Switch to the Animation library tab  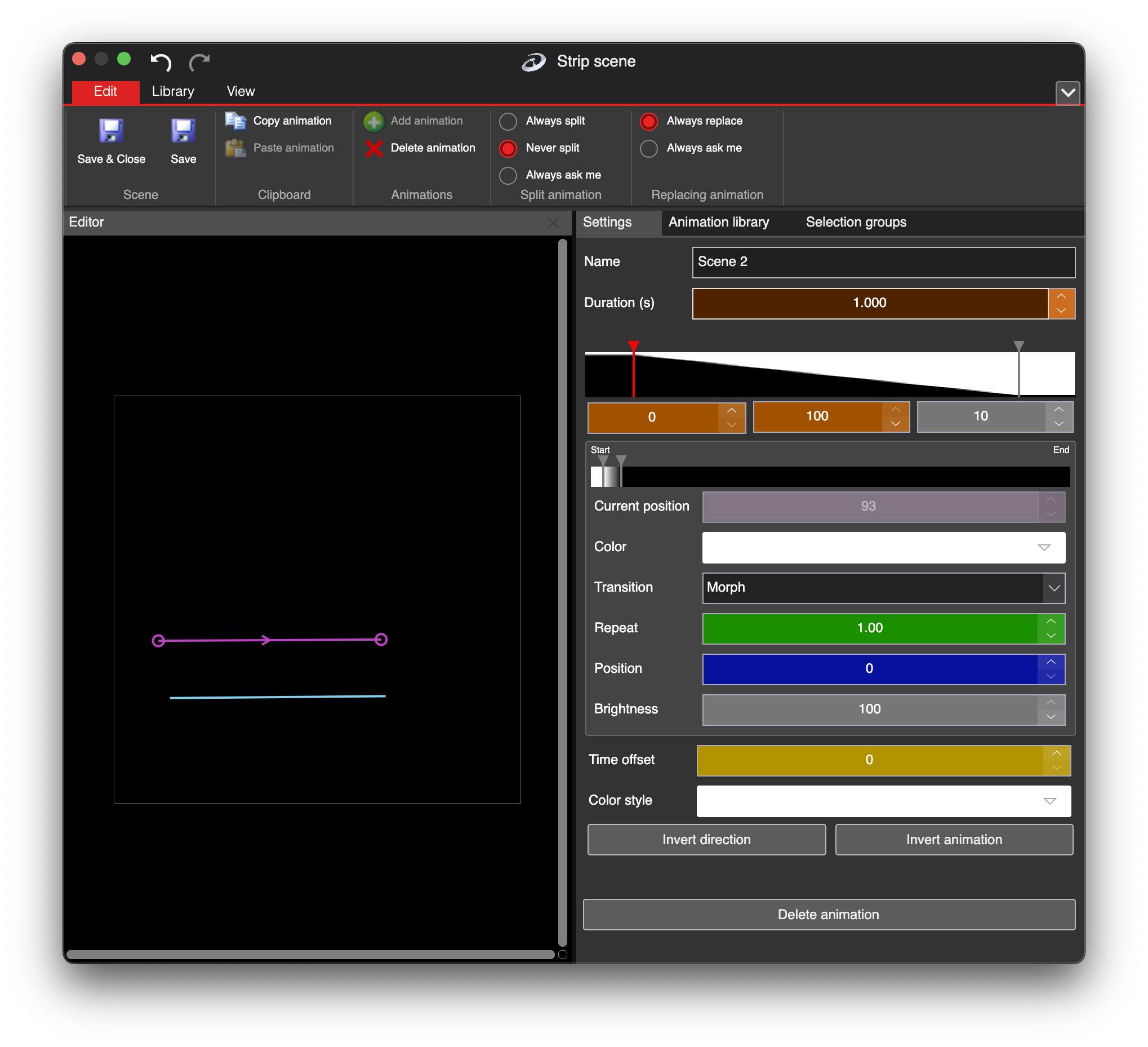pyautogui.click(x=719, y=222)
